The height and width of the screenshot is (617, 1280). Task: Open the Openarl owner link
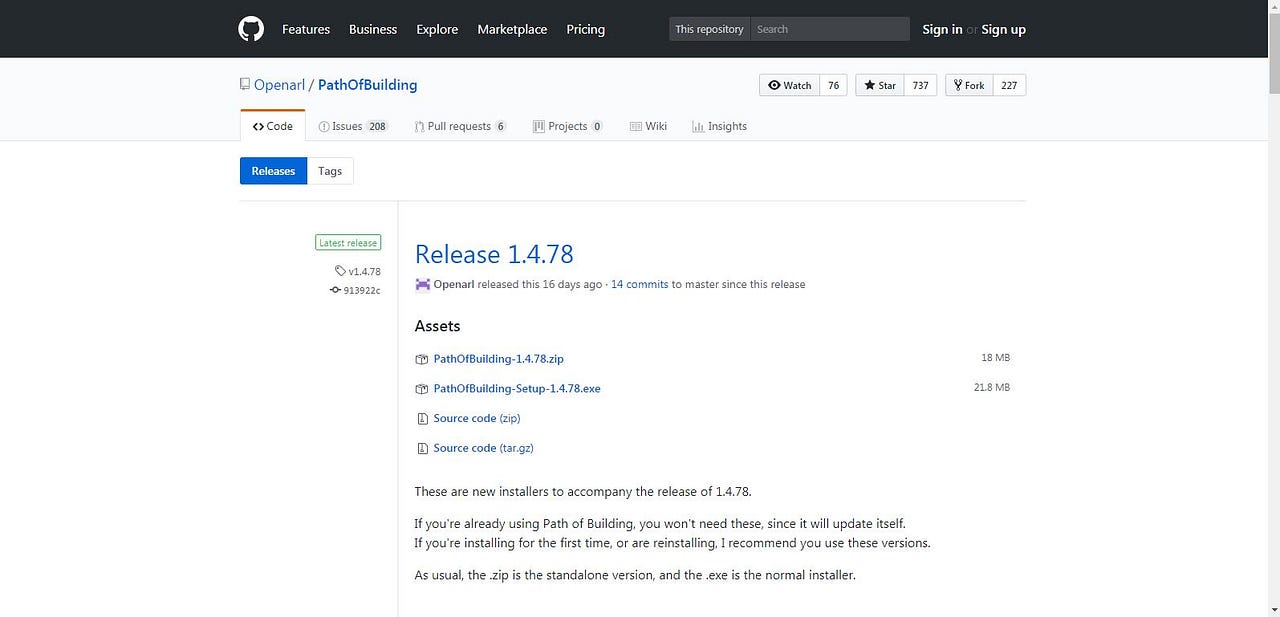tap(279, 85)
